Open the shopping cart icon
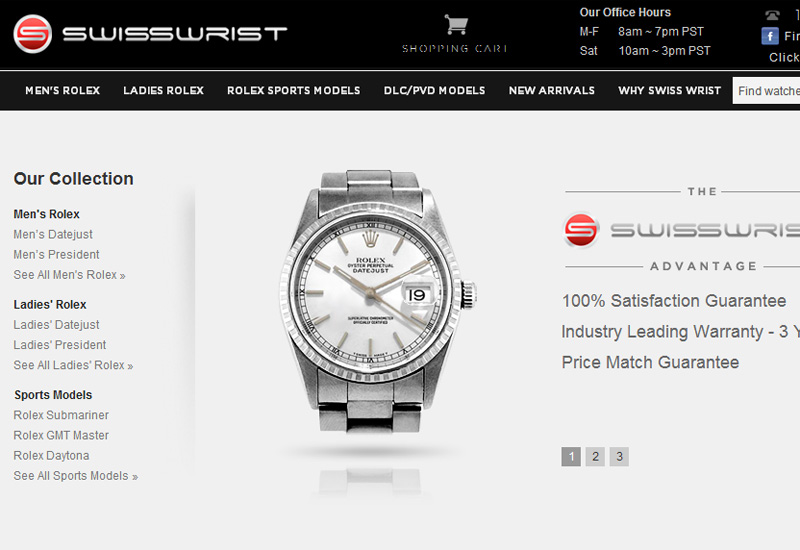Image resolution: width=800 pixels, height=550 pixels. [456, 24]
